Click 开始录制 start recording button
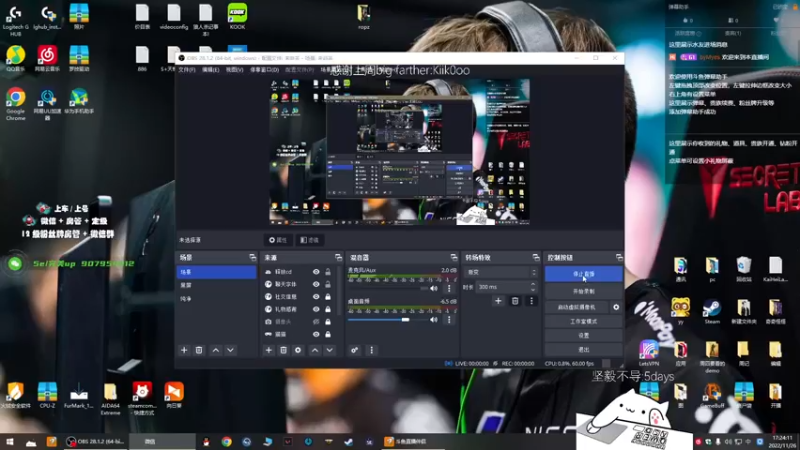 tap(583, 291)
